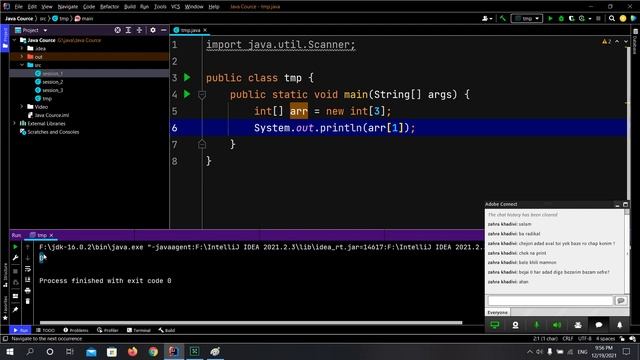Image resolution: width=640 pixels, height=360 pixels.
Task: Collapse the src folder in project tree
Action: click(22, 65)
